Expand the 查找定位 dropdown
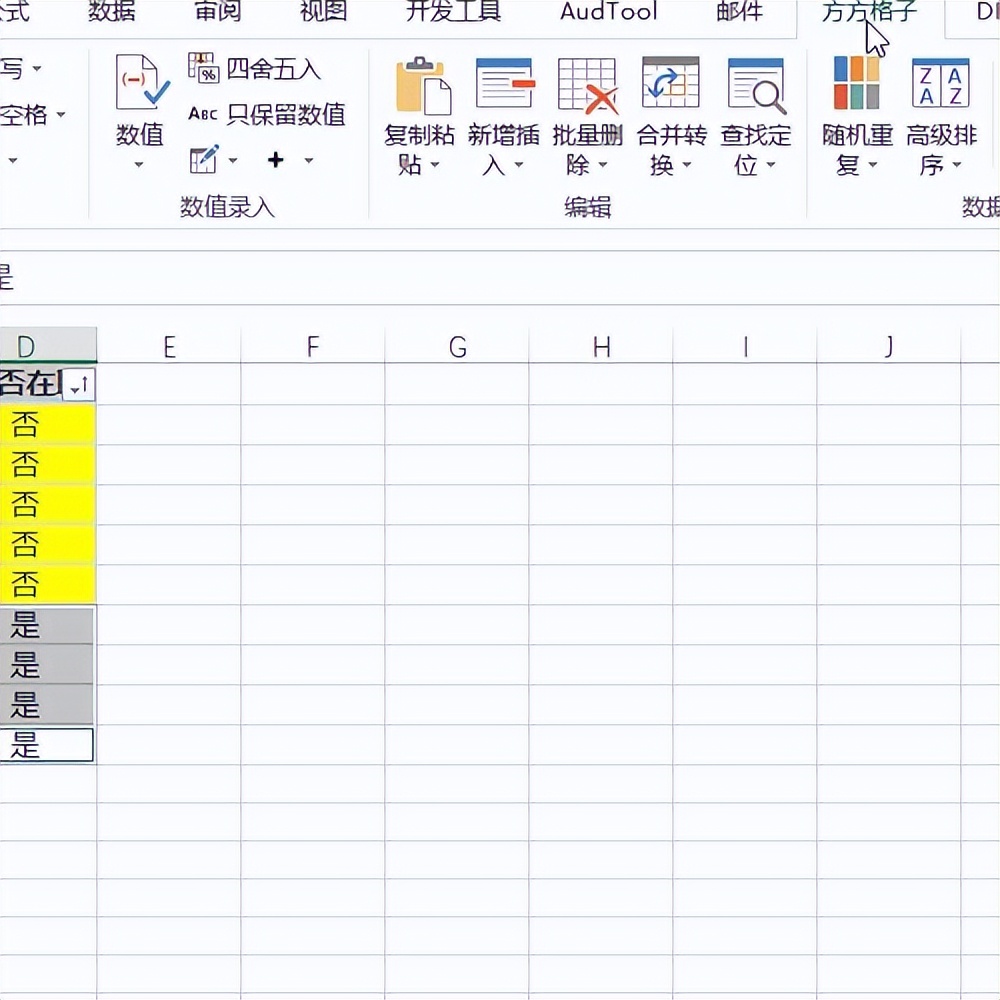Viewport: 1000px width, 1000px height. [x=770, y=165]
